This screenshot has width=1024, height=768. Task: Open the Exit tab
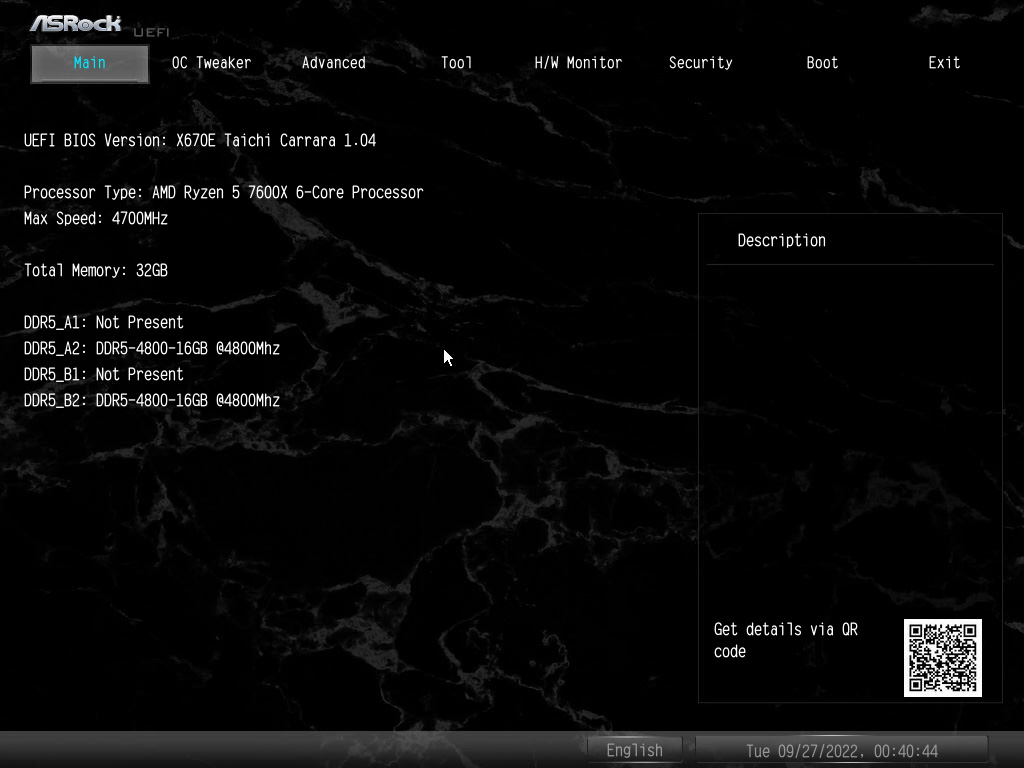(x=944, y=63)
